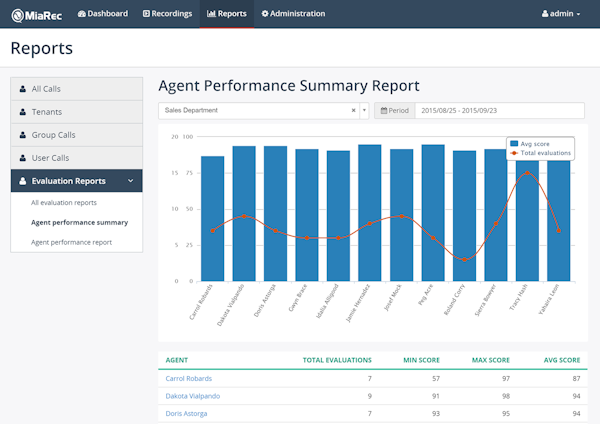Clear the Sales Department selection
This screenshot has height=424, width=600.
tap(354, 111)
